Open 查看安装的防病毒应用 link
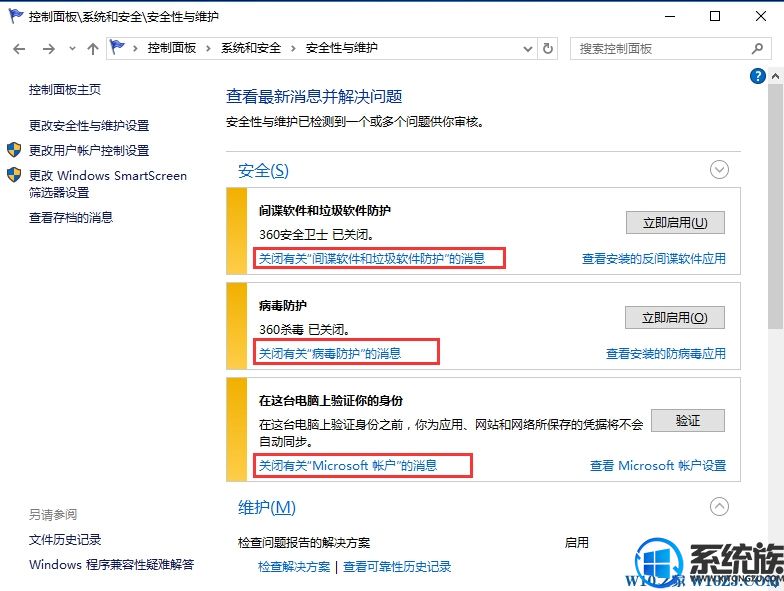 click(666, 354)
